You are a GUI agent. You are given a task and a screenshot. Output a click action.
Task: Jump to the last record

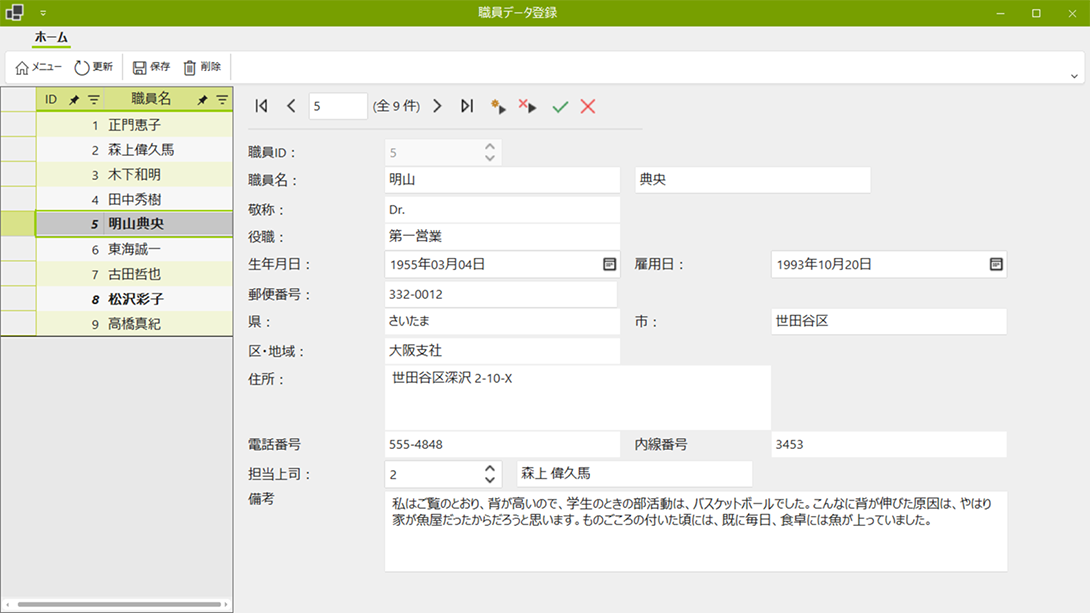click(467, 106)
